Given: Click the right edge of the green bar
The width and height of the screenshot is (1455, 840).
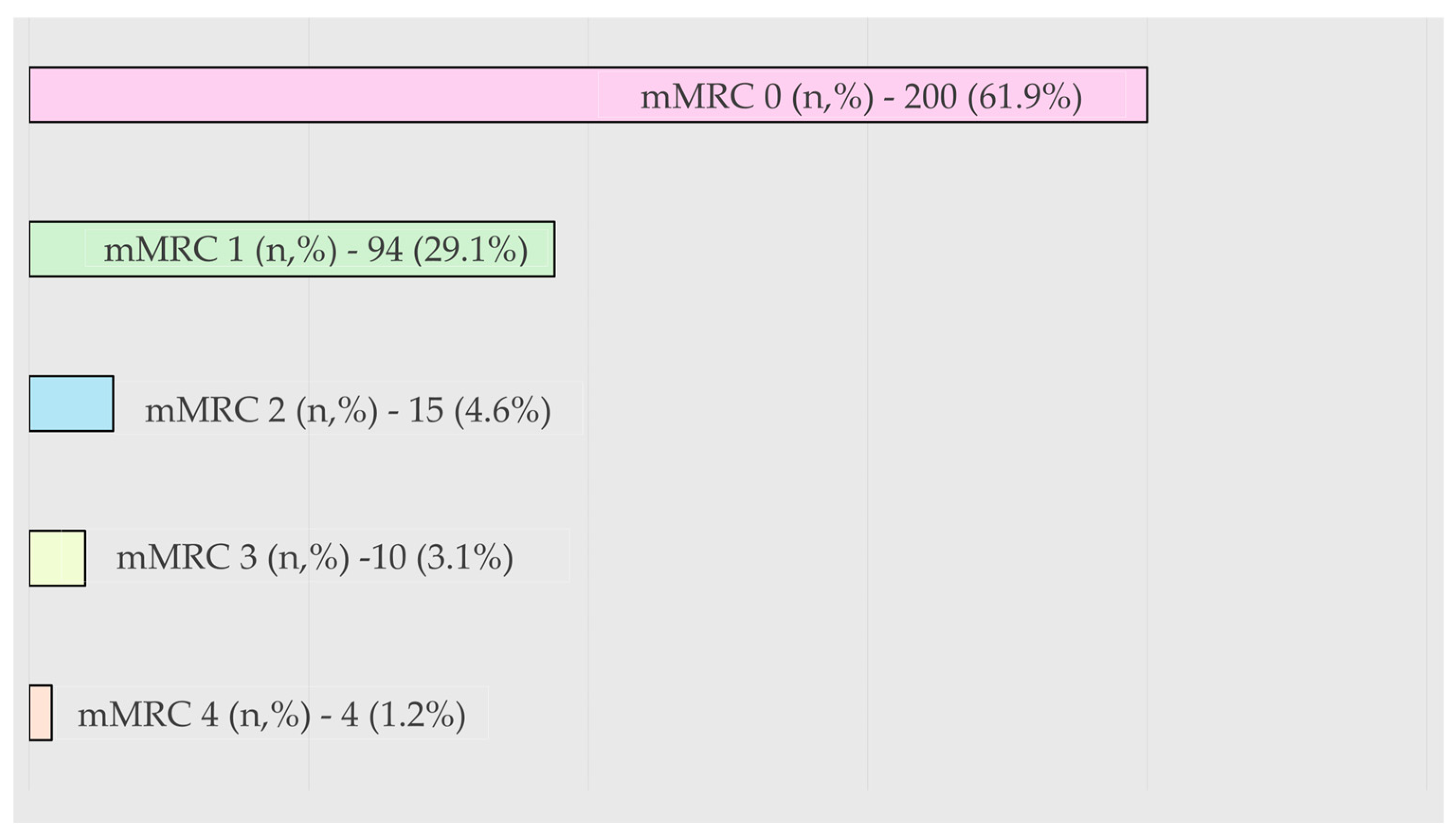Looking at the screenshot, I should pyautogui.click(x=553, y=249).
